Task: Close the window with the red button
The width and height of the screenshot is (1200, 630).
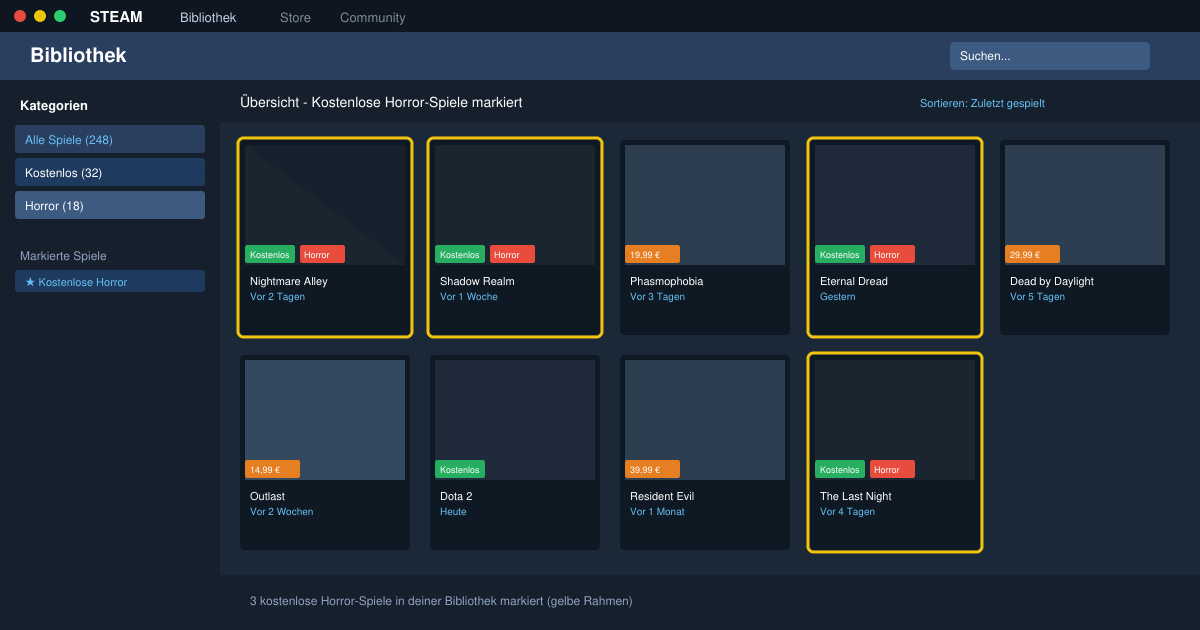Action: point(20,16)
